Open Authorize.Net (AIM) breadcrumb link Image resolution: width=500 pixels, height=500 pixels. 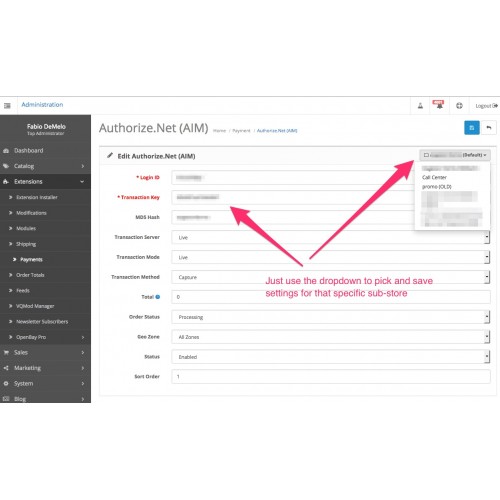(x=277, y=131)
